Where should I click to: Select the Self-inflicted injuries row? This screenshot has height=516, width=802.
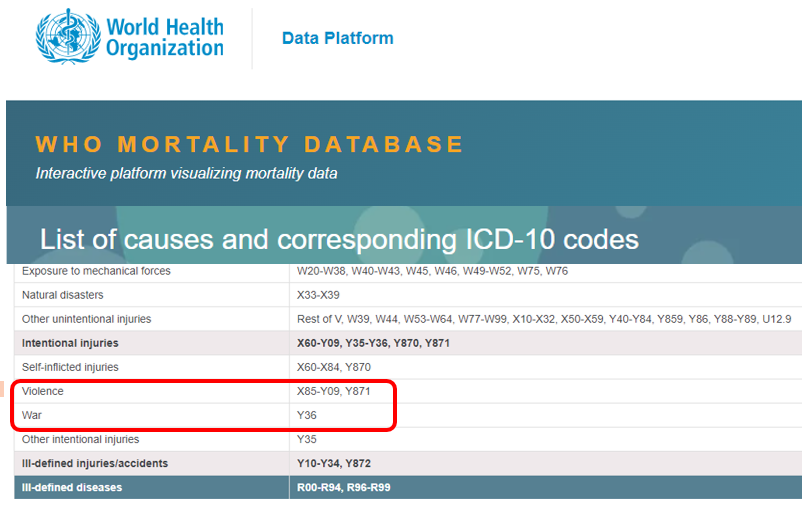pyautogui.click(x=71, y=367)
